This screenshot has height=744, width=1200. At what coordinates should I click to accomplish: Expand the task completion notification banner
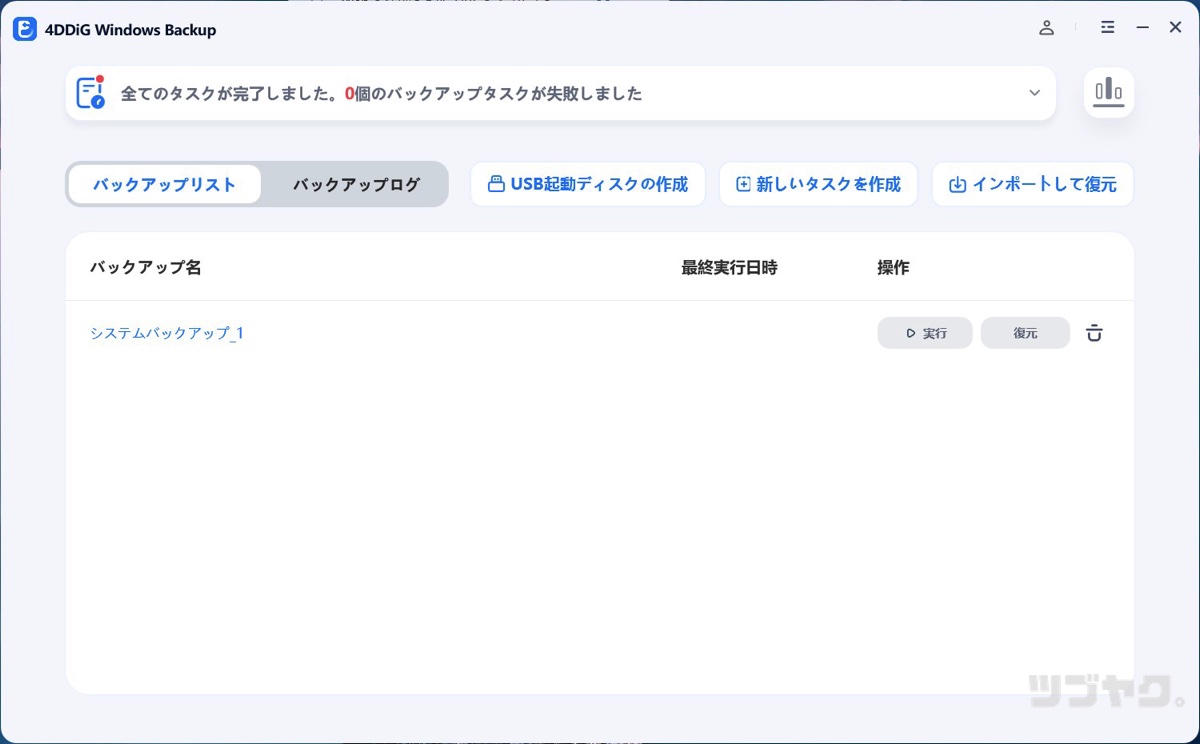(1034, 92)
